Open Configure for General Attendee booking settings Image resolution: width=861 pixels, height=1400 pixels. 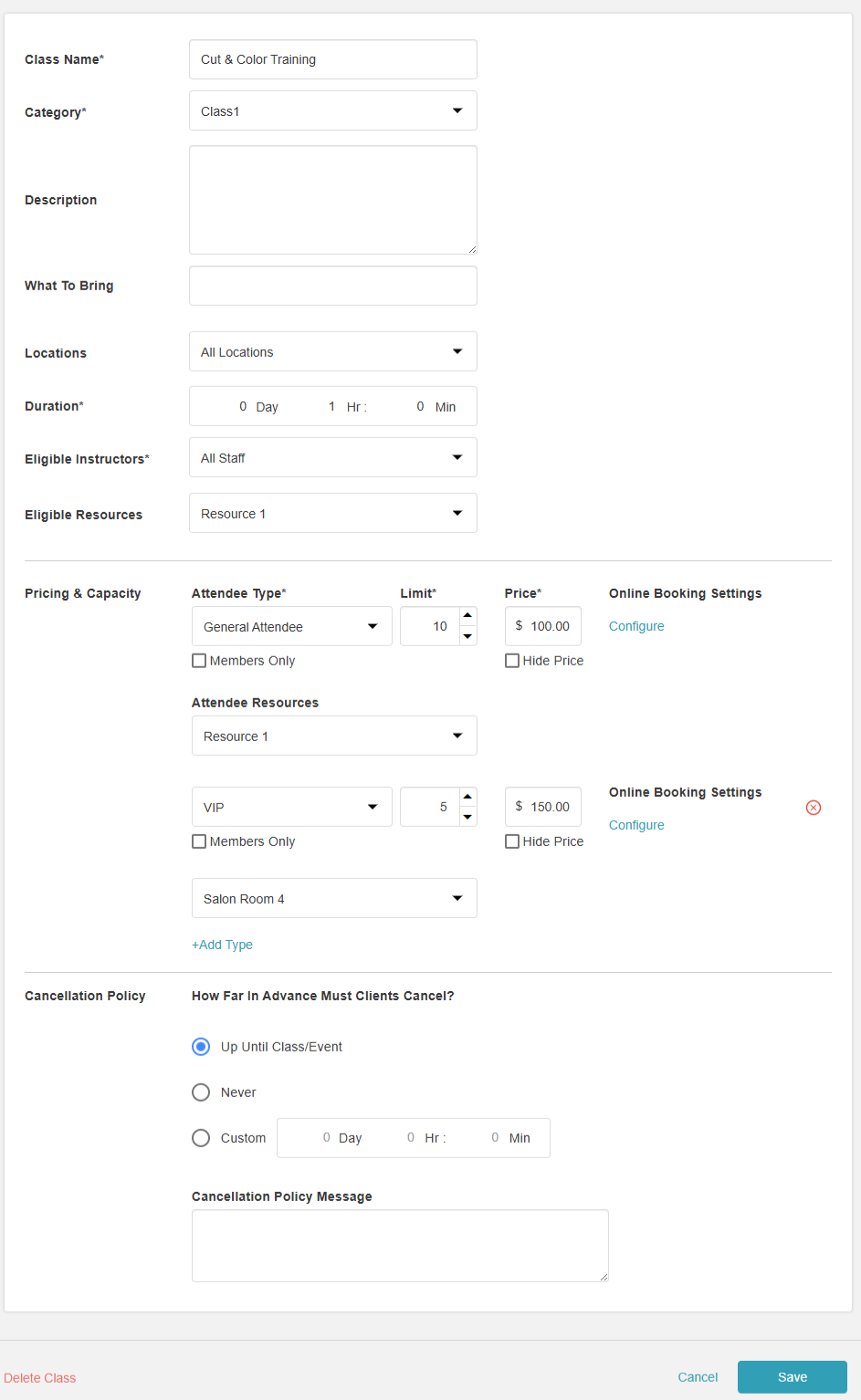point(636,626)
